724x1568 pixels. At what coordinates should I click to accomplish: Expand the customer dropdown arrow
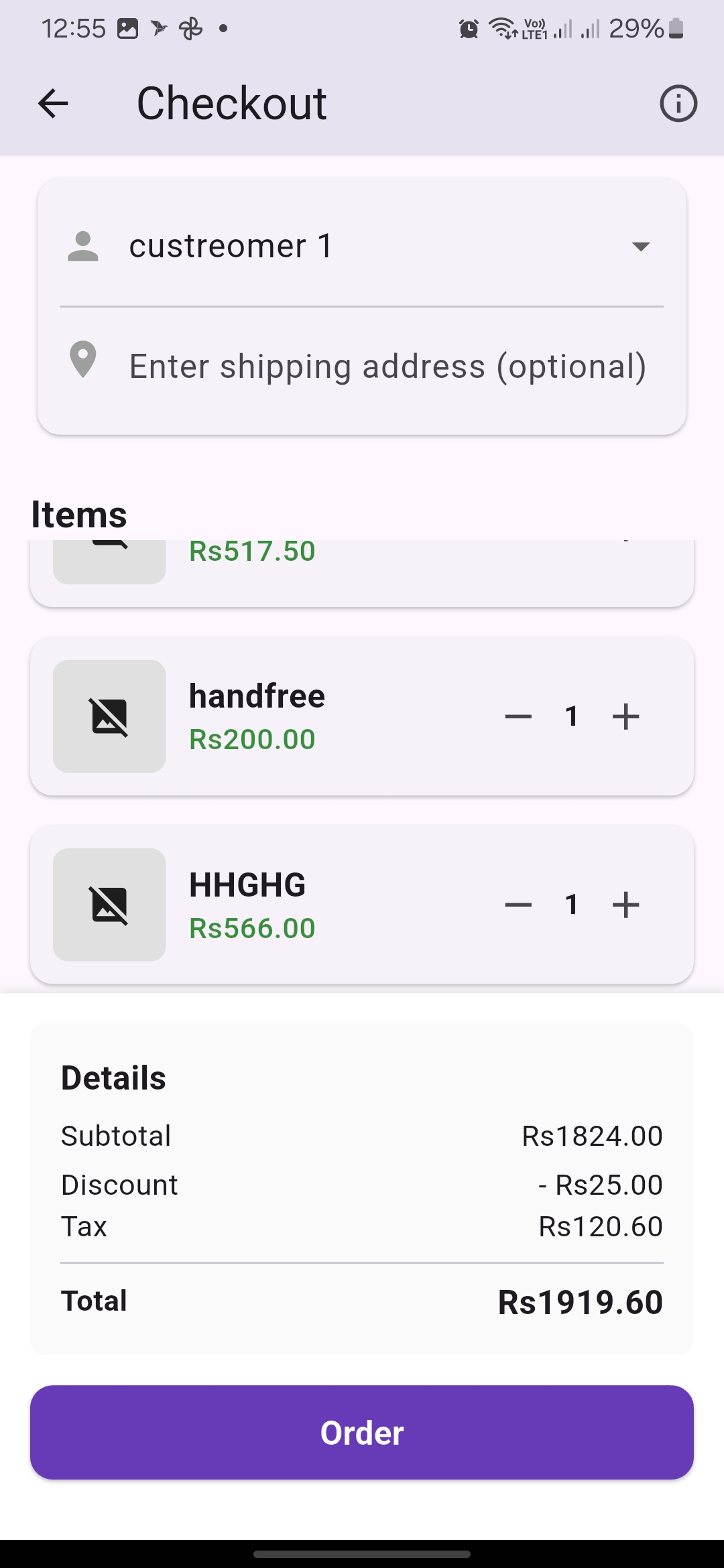(x=641, y=247)
